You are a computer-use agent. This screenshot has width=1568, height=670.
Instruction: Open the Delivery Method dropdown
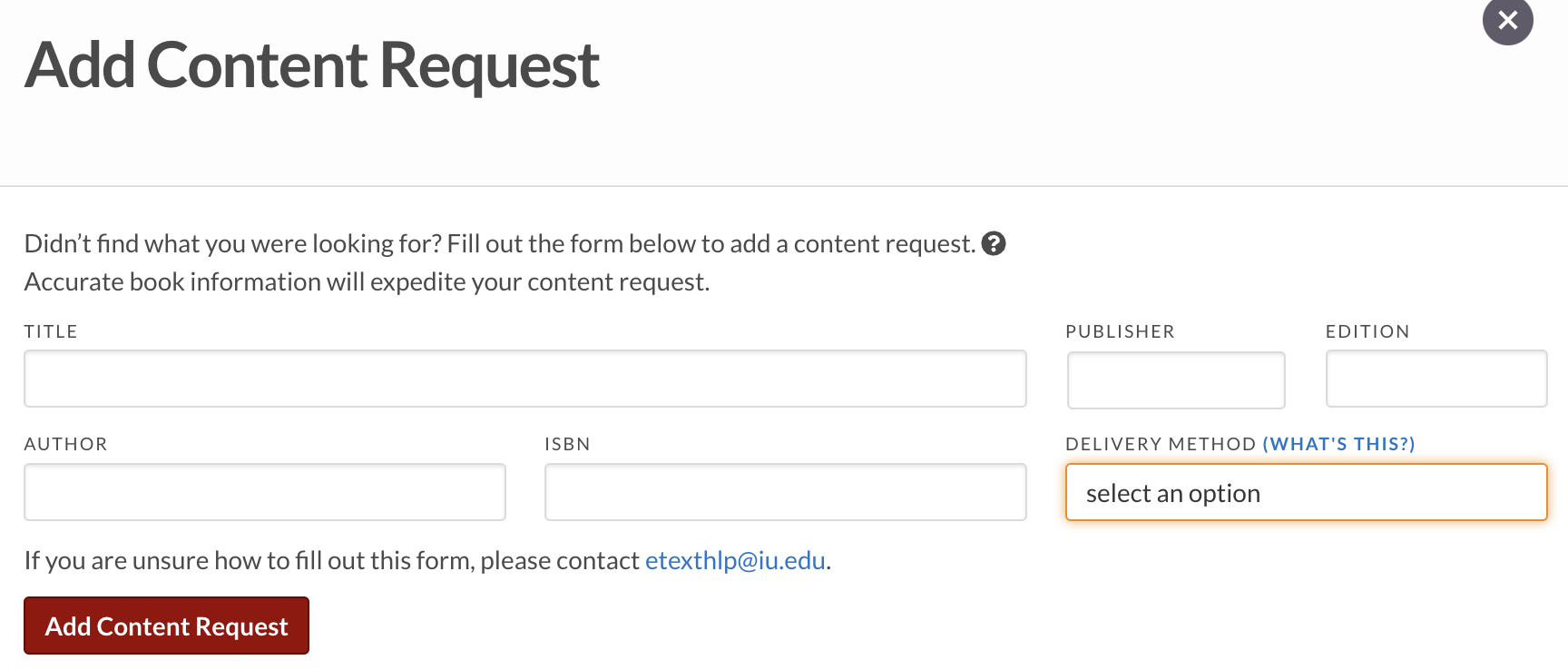pos(1307,492)
